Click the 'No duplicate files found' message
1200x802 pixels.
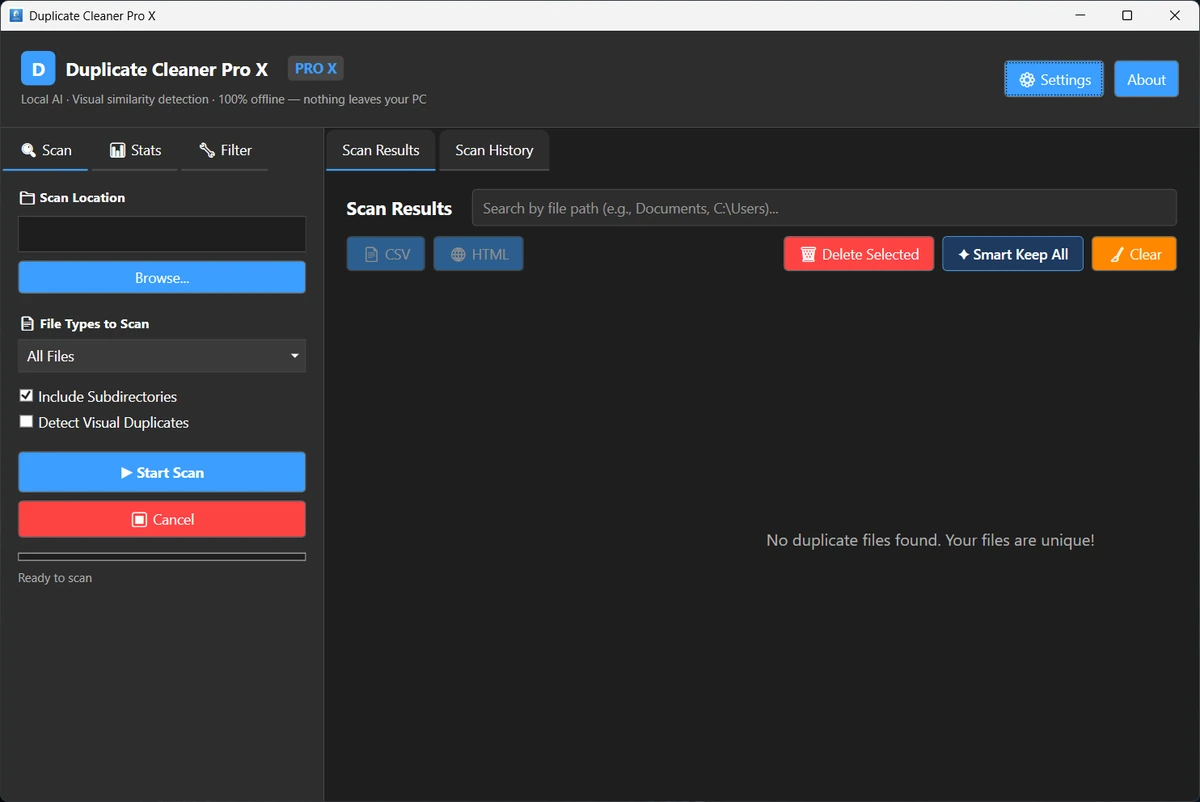tap(930, 540)
